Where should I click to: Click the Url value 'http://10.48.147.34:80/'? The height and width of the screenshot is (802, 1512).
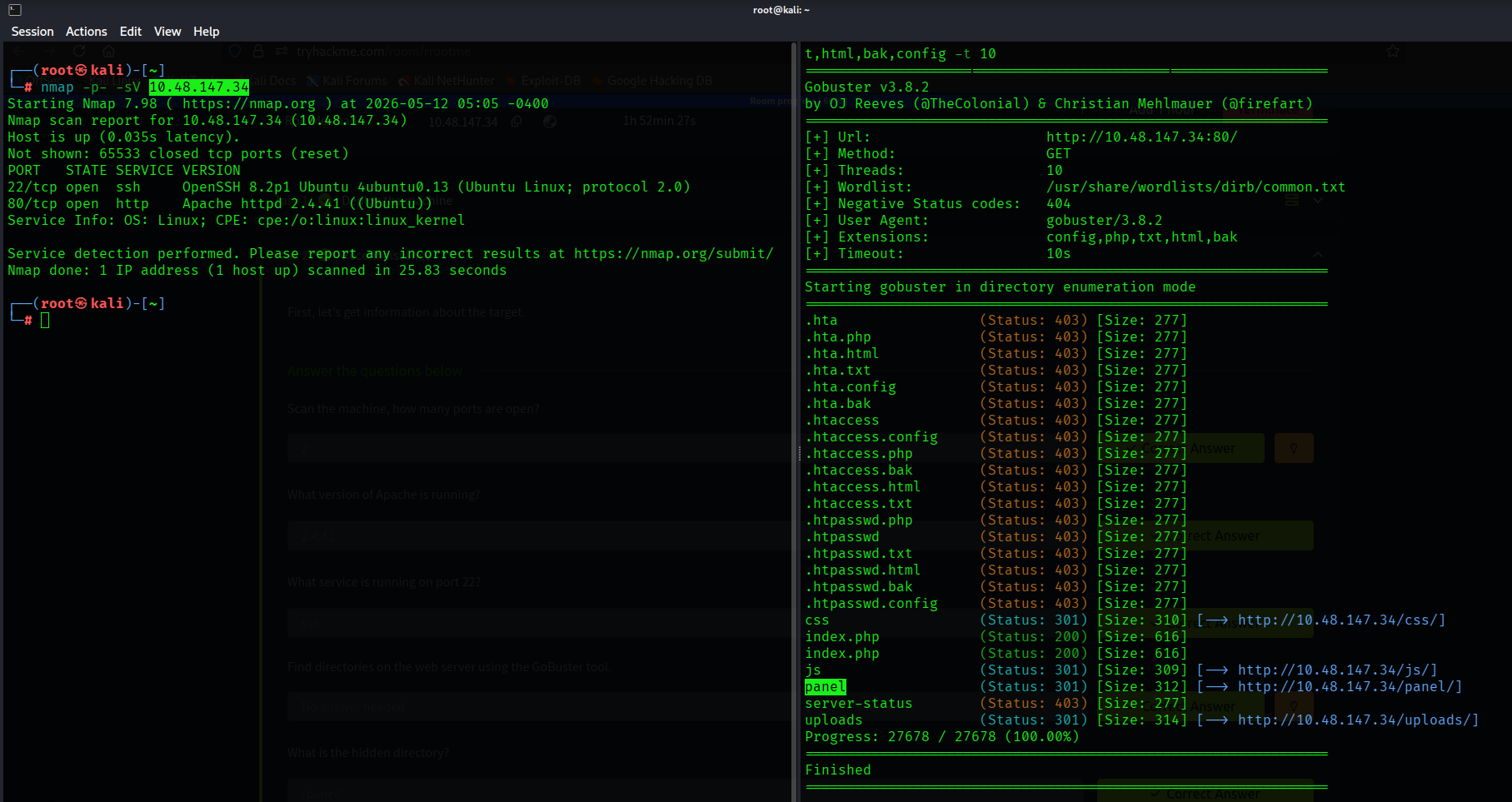click(1142, 137)
